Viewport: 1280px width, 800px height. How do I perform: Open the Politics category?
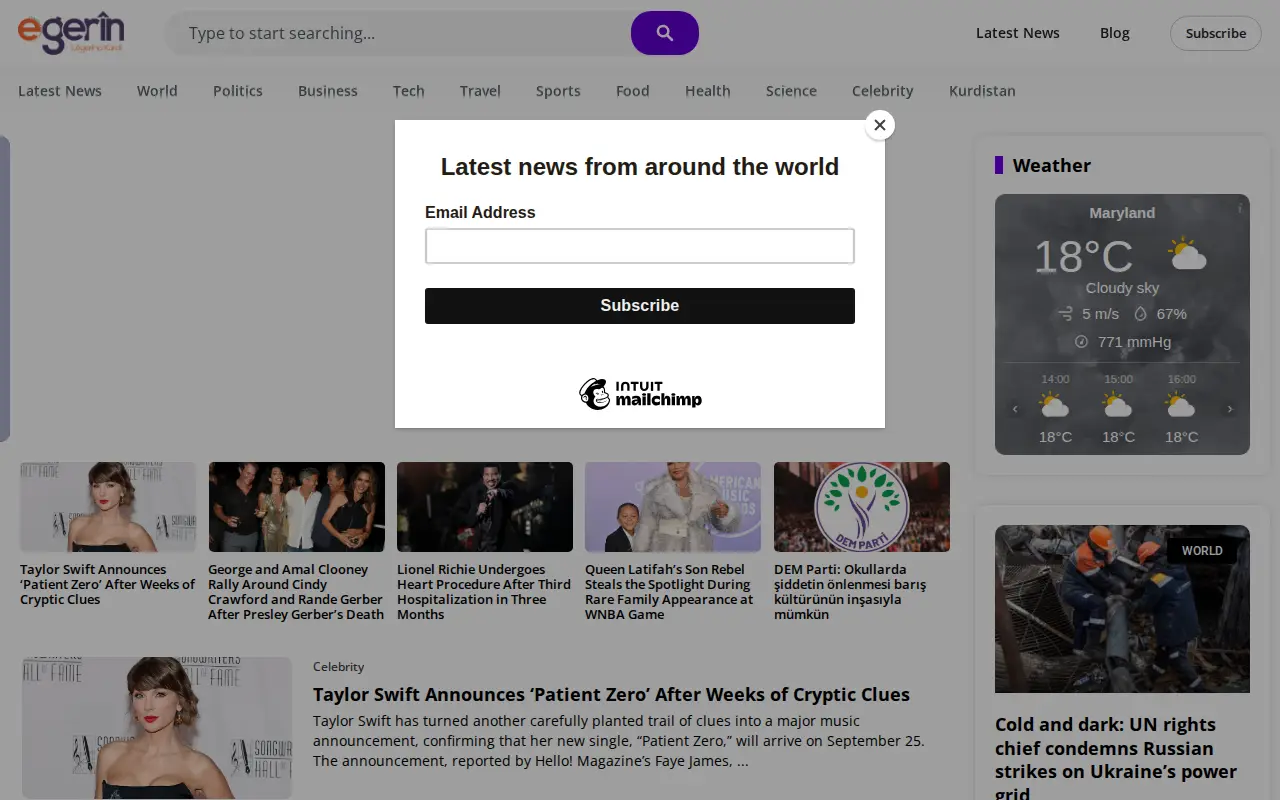pyautogui.click(x=238, y=91)
